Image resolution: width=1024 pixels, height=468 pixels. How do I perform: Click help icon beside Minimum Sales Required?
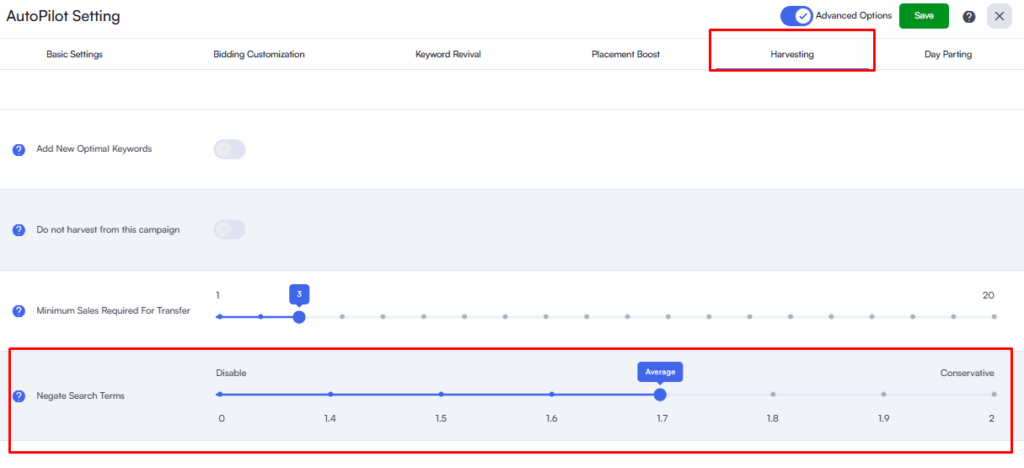tap(18, 311)
